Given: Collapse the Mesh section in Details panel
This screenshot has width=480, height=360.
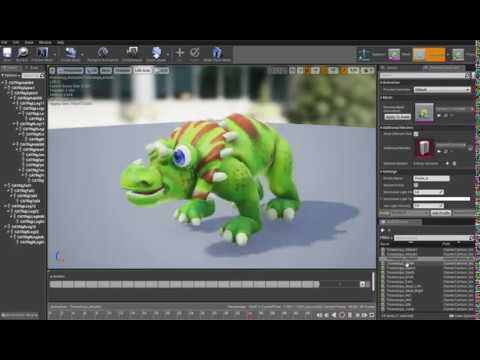Looking at the screenshot, I should [x=382, y=98].
